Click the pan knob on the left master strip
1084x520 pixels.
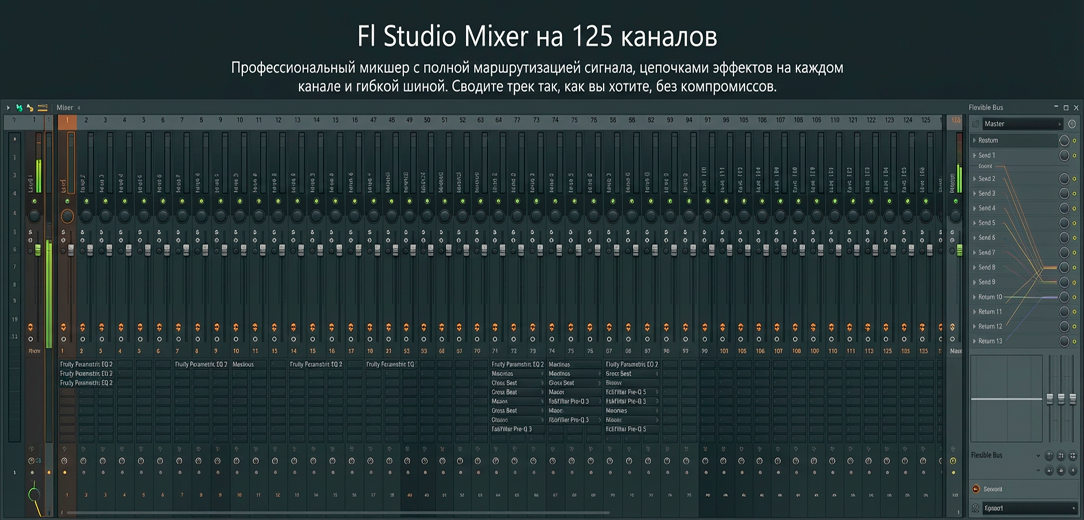pyautogui.click(x=33, y=216)
